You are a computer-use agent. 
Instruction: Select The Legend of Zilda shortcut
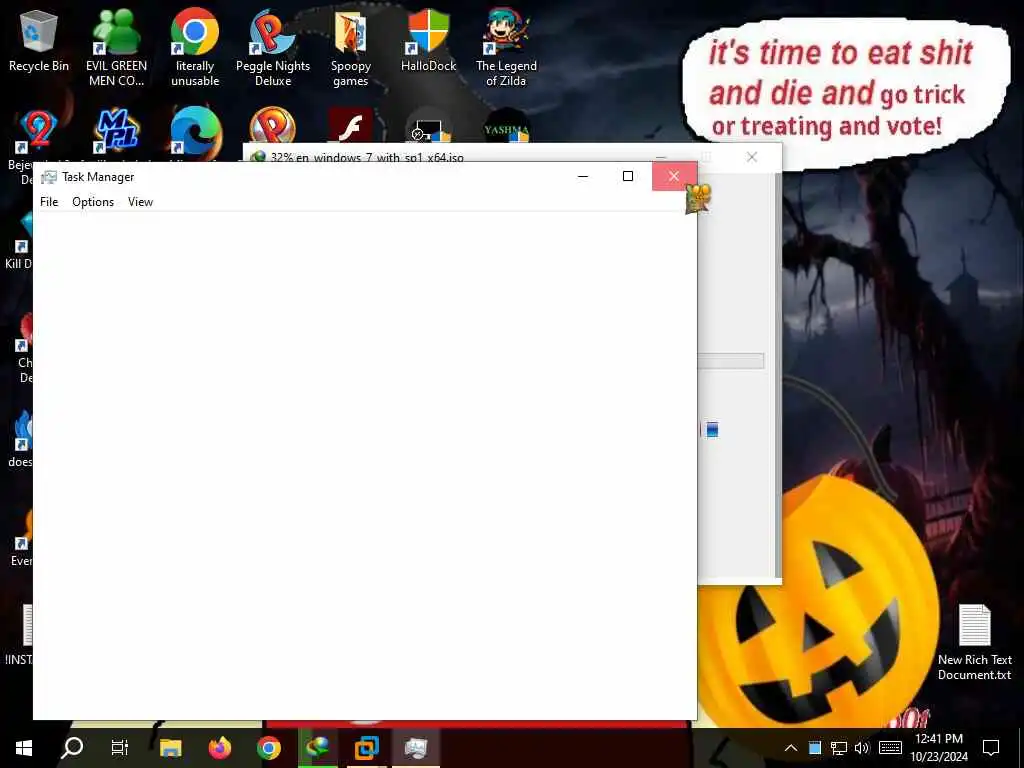pos(506,48)
